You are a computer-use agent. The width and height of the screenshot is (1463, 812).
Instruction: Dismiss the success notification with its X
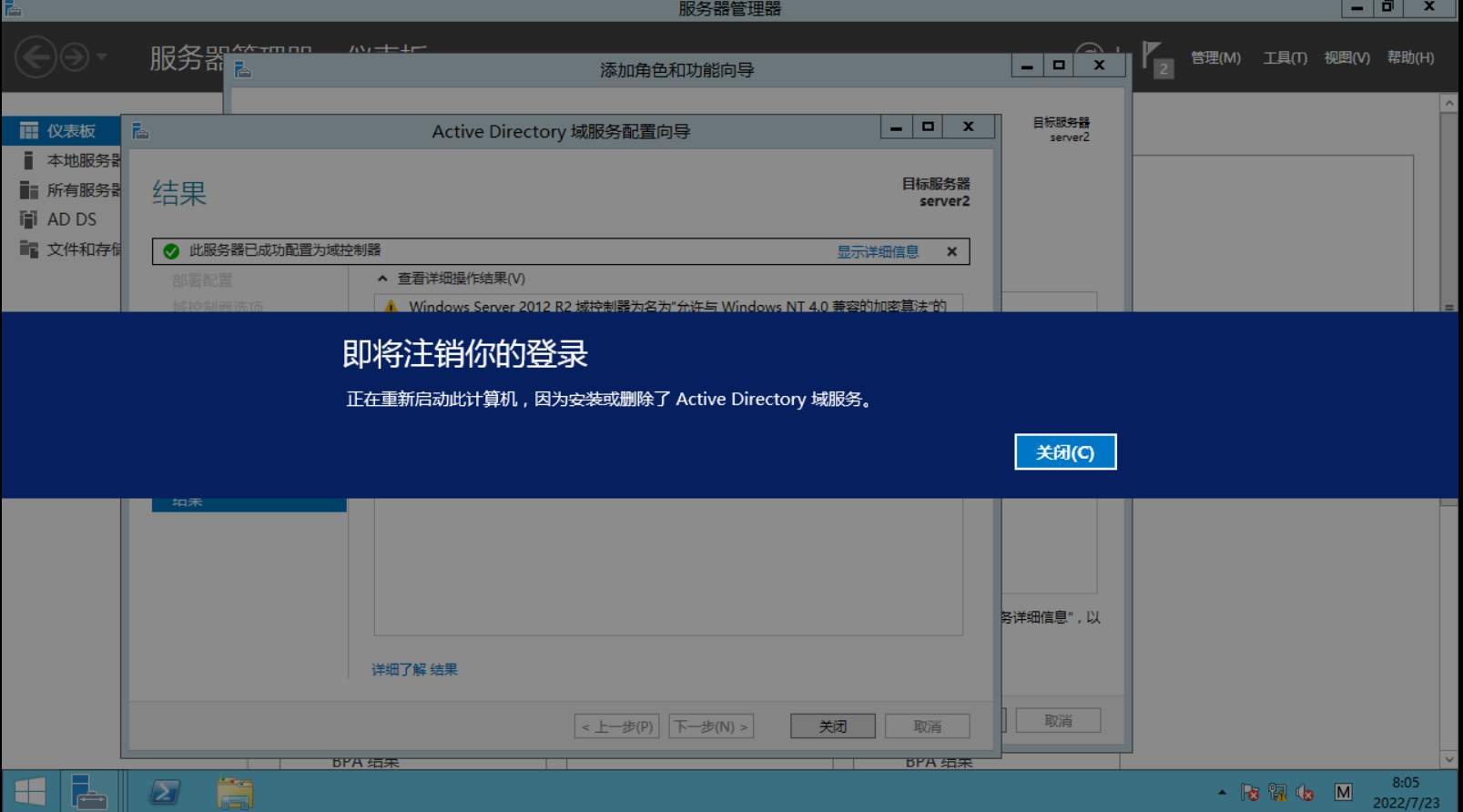tap(951, 251)
